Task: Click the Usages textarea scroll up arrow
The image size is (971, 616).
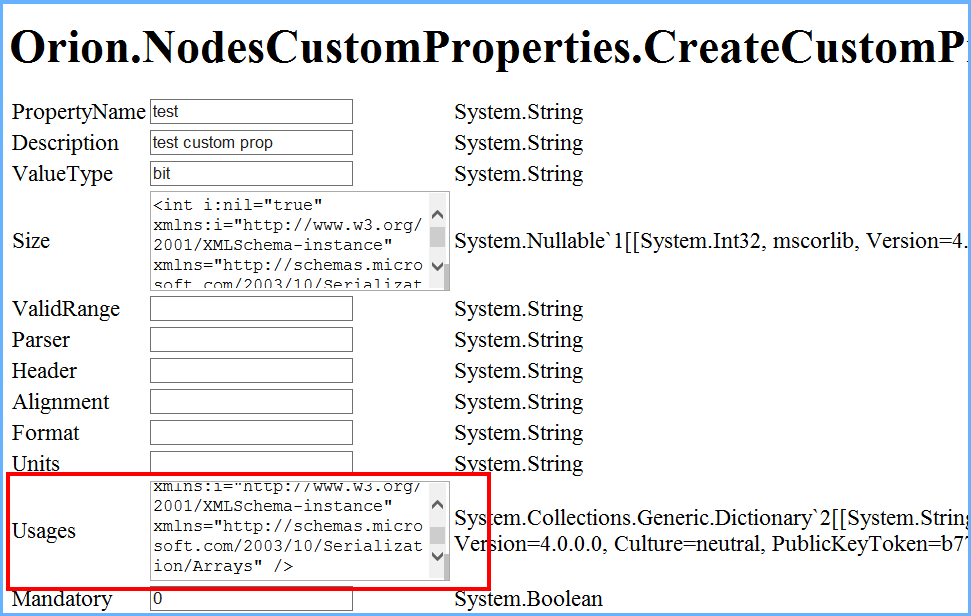Action: point(437,505)
